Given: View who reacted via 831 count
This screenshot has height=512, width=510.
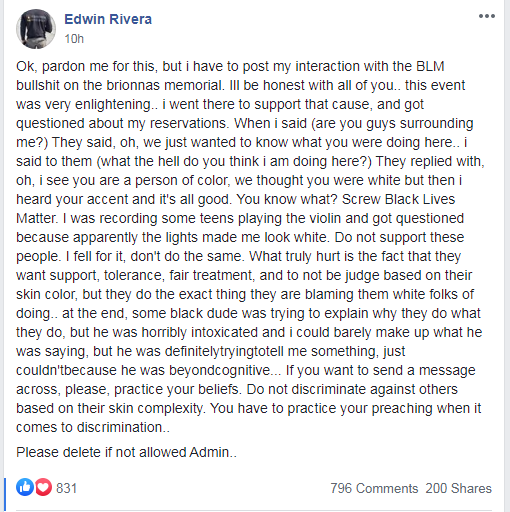Looking at the screenshot, I should pyautogui.click(x=67, y=488).
